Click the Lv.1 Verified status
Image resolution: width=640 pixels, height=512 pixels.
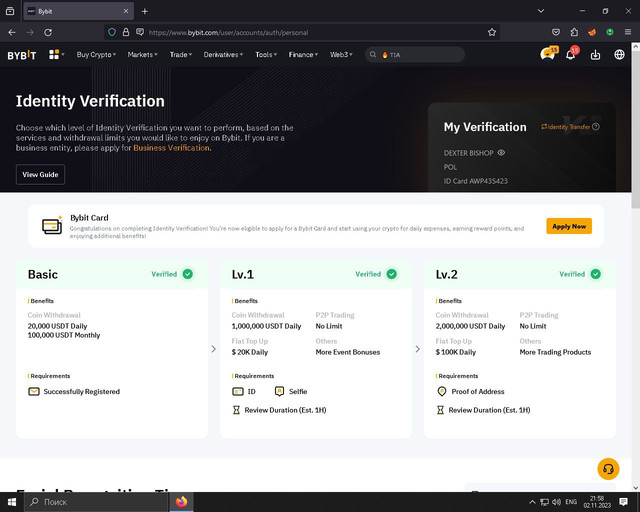[376, 274]
